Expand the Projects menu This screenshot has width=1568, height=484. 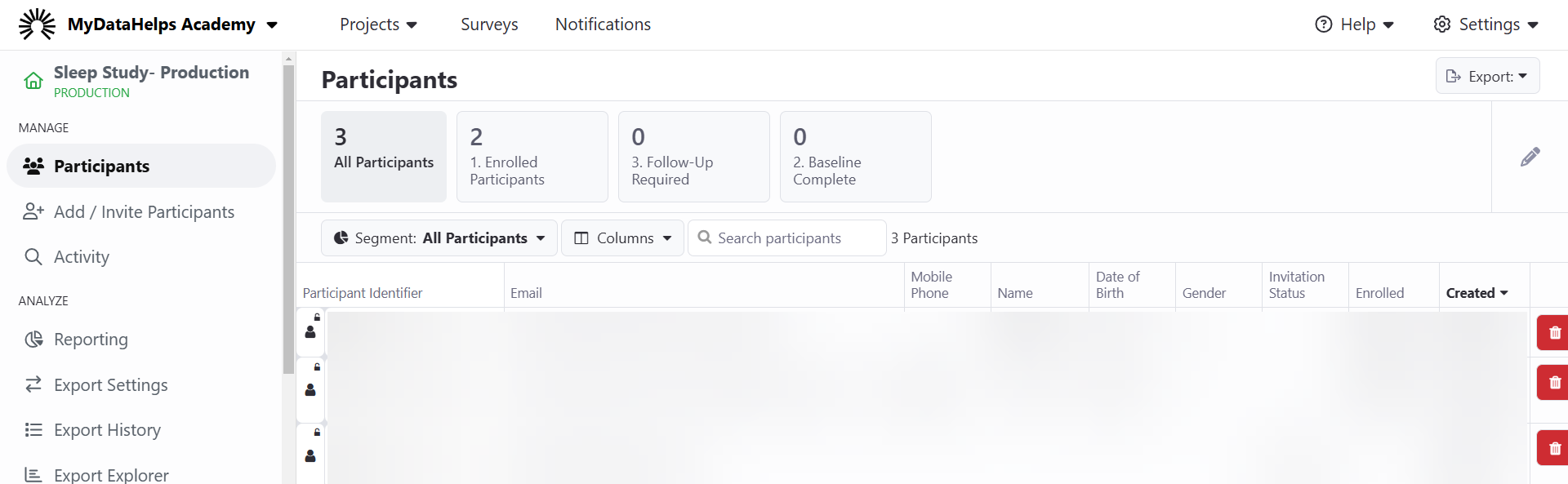378,24
